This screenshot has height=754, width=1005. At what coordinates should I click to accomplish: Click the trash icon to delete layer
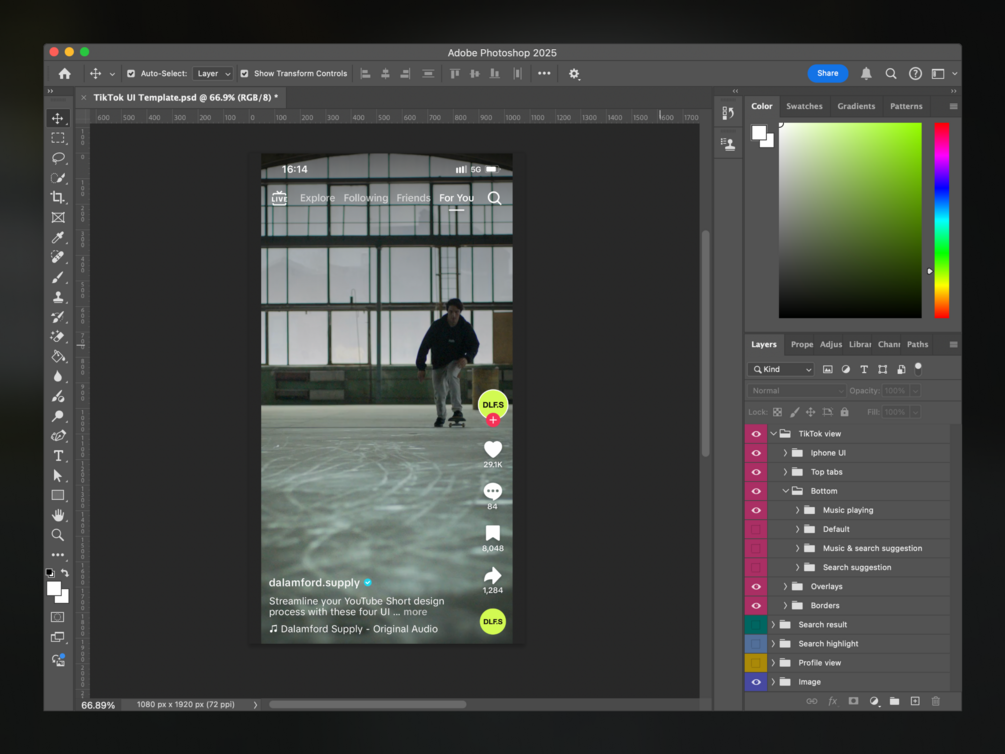point(936,701)
